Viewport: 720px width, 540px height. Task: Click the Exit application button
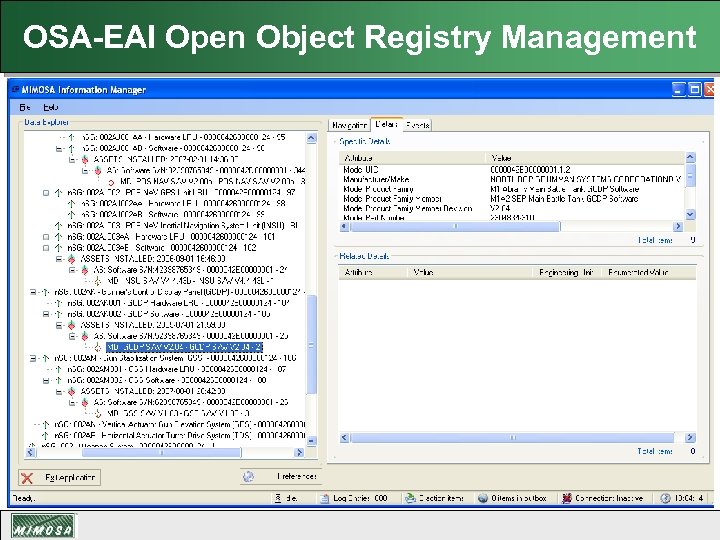[x=59, y=478]
